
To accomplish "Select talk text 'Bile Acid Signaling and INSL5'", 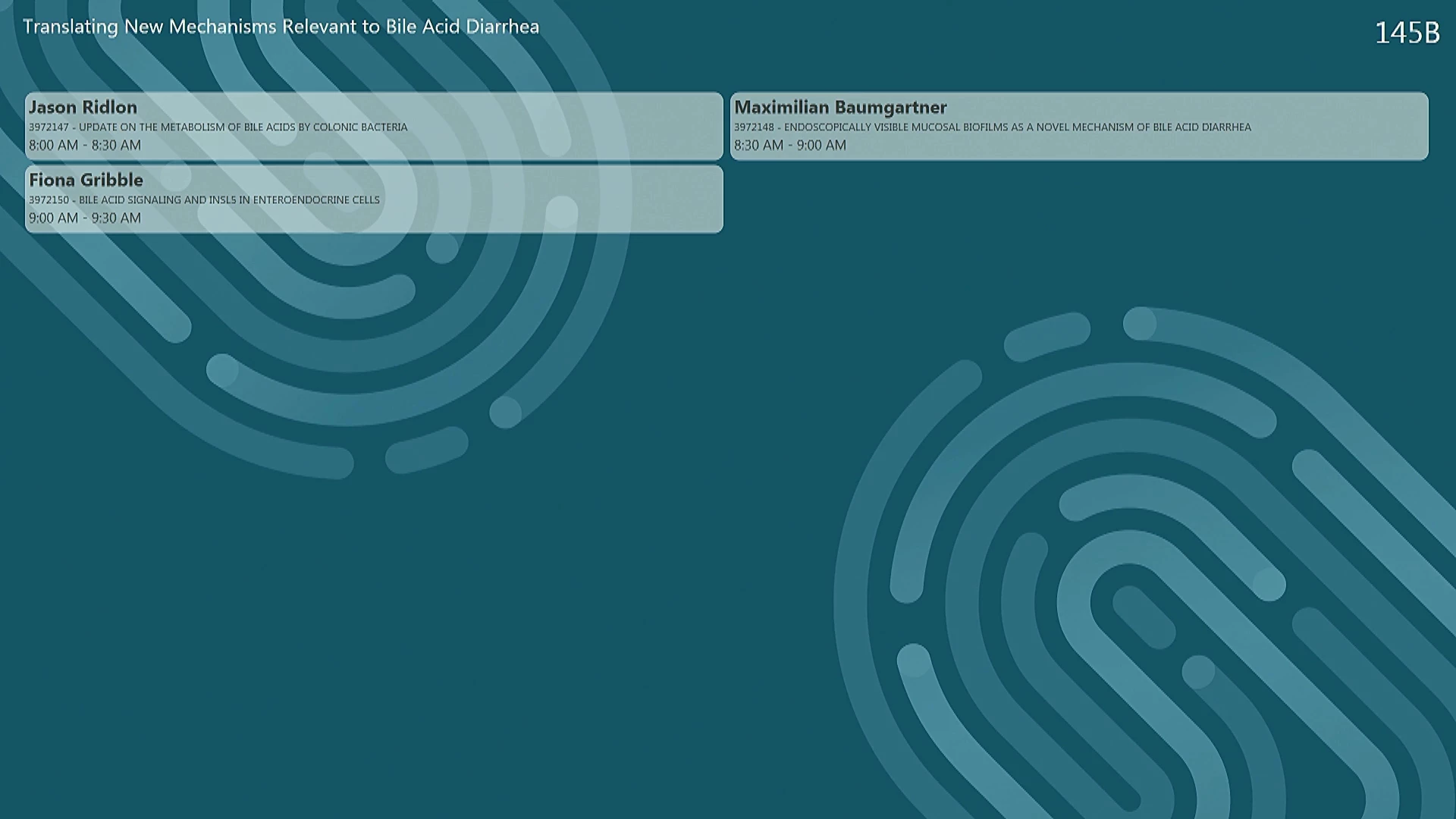I will tap(157, 200).
